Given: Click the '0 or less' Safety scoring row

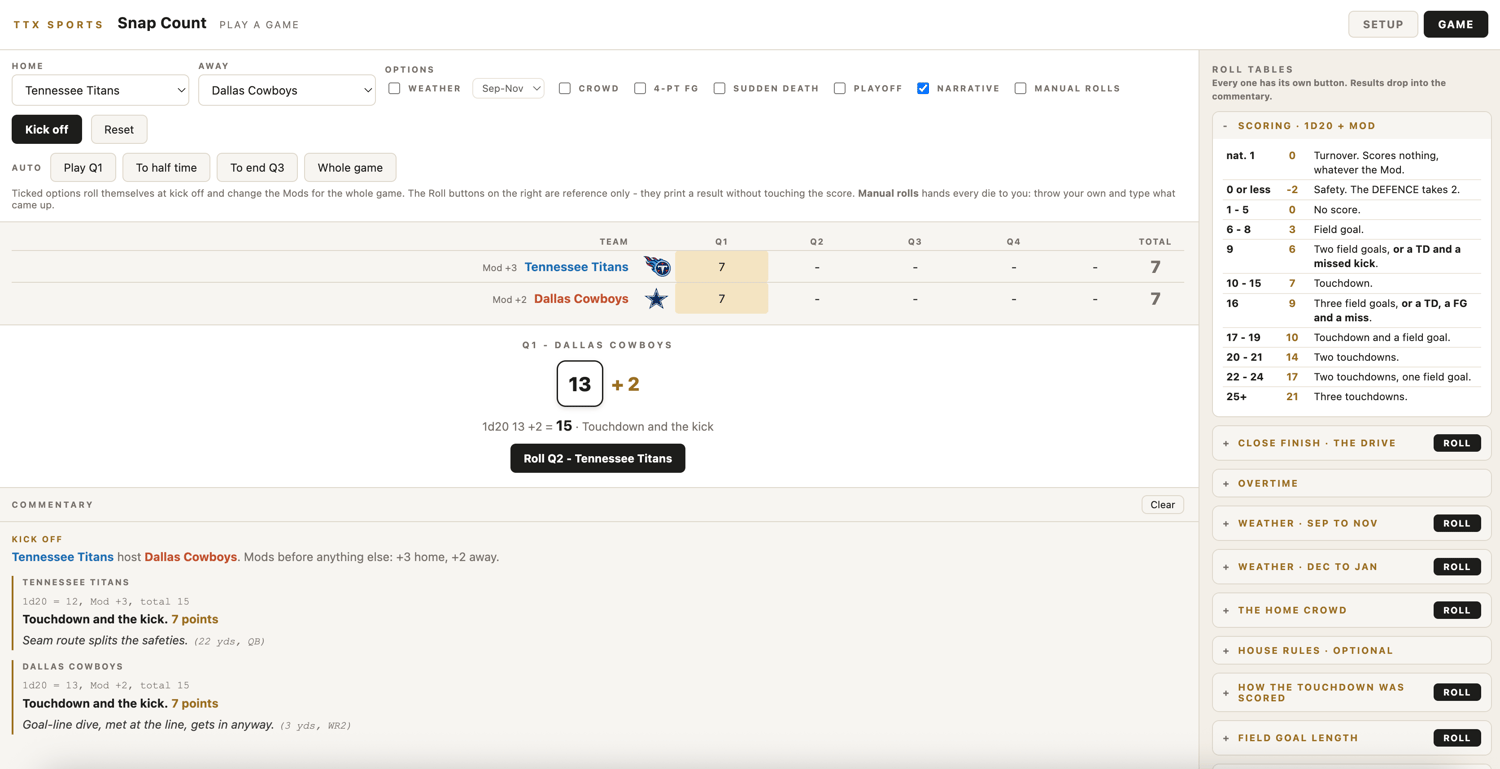Looking at the screenshot, I should 1351,190.
